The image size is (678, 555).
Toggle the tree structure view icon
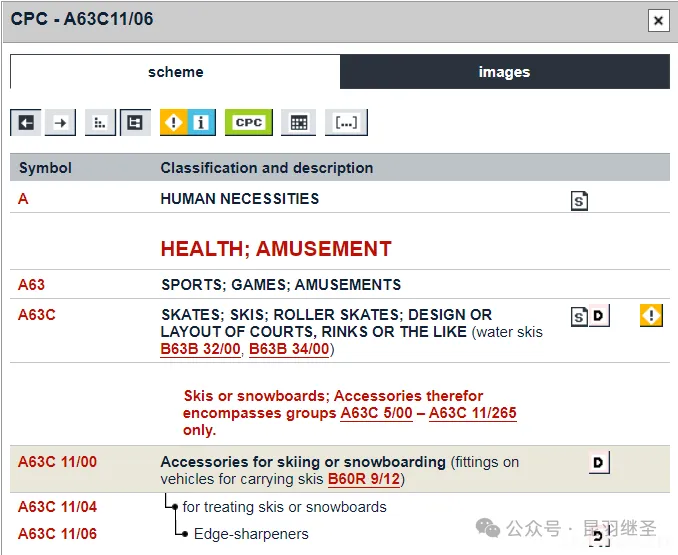pyautogui.click(x=135, y=122)
